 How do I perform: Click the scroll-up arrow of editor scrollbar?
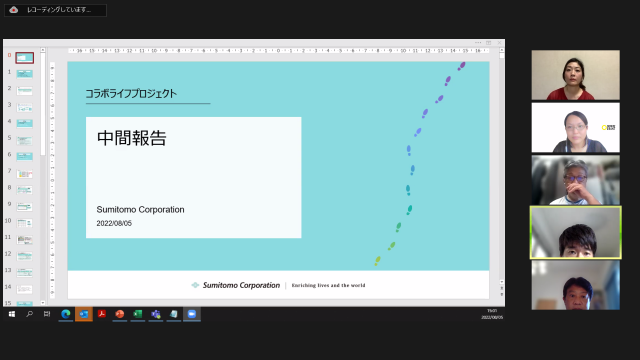(502, 50)
